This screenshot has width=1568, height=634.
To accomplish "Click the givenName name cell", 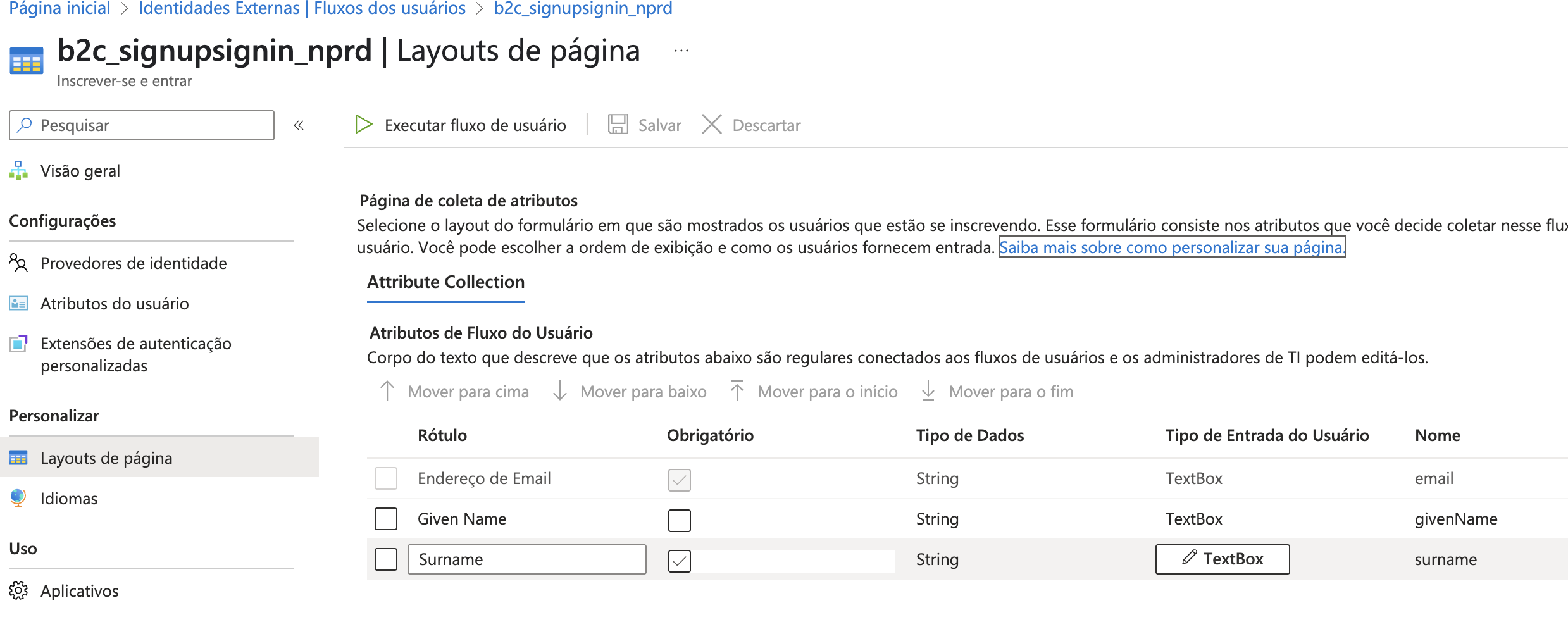I will [x=1456, y=519].
